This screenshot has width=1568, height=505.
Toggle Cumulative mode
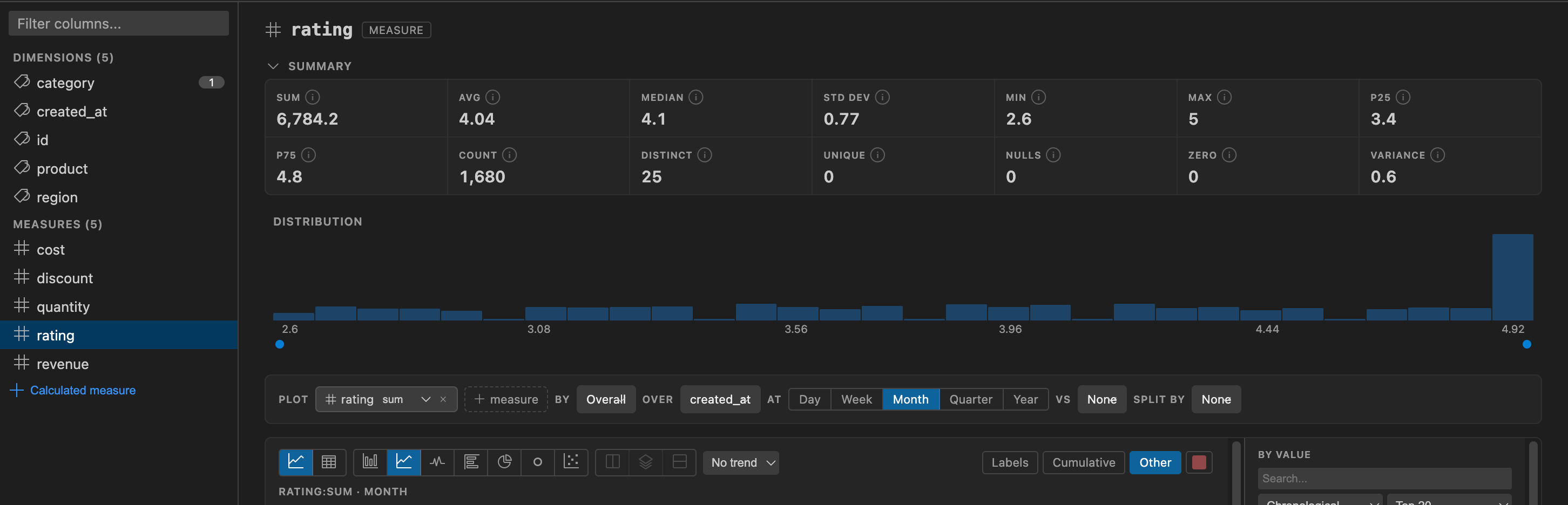pyautogui.click(x=1084, y=462)
